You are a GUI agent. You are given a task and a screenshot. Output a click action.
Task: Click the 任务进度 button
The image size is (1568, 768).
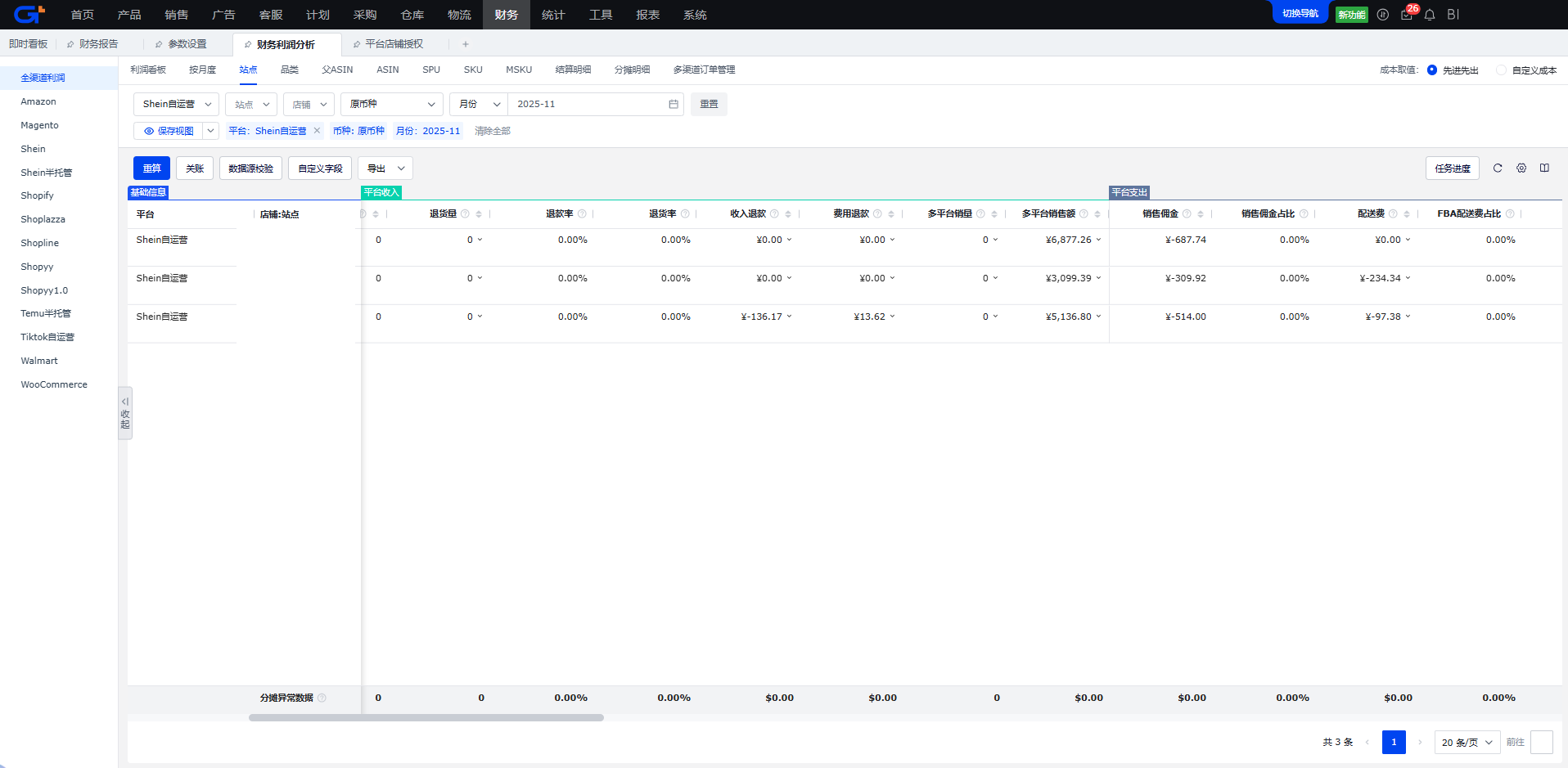(1452, 168)
